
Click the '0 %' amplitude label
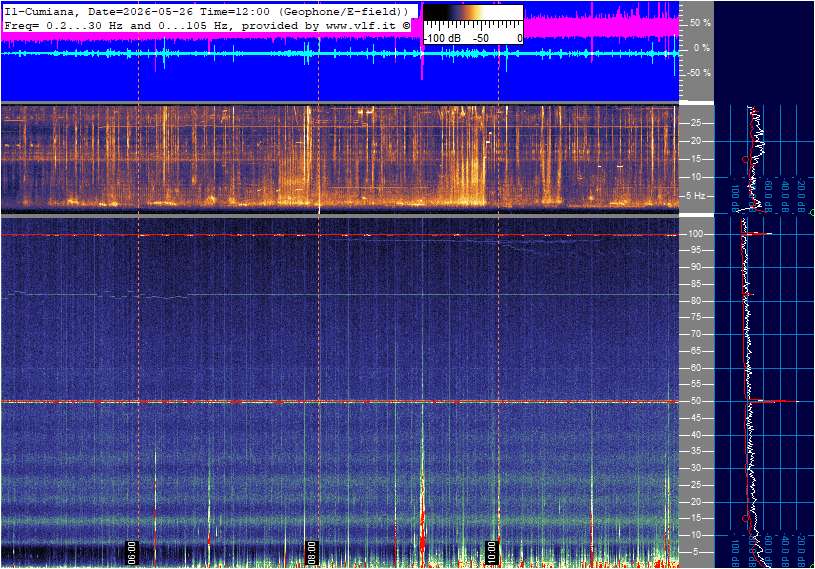point(702,48)
